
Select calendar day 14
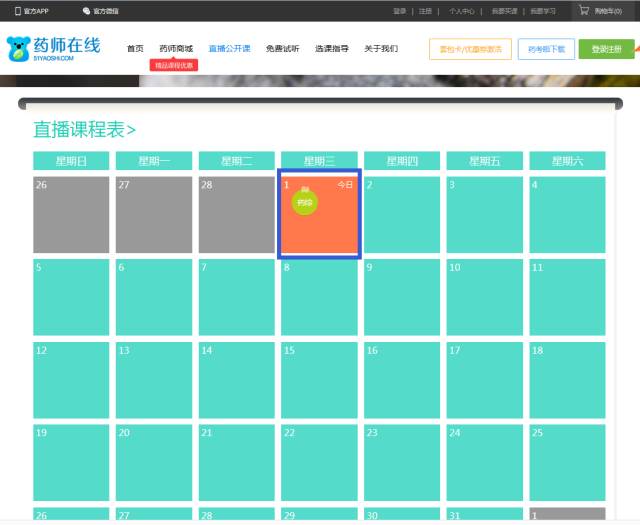point(237,380)
